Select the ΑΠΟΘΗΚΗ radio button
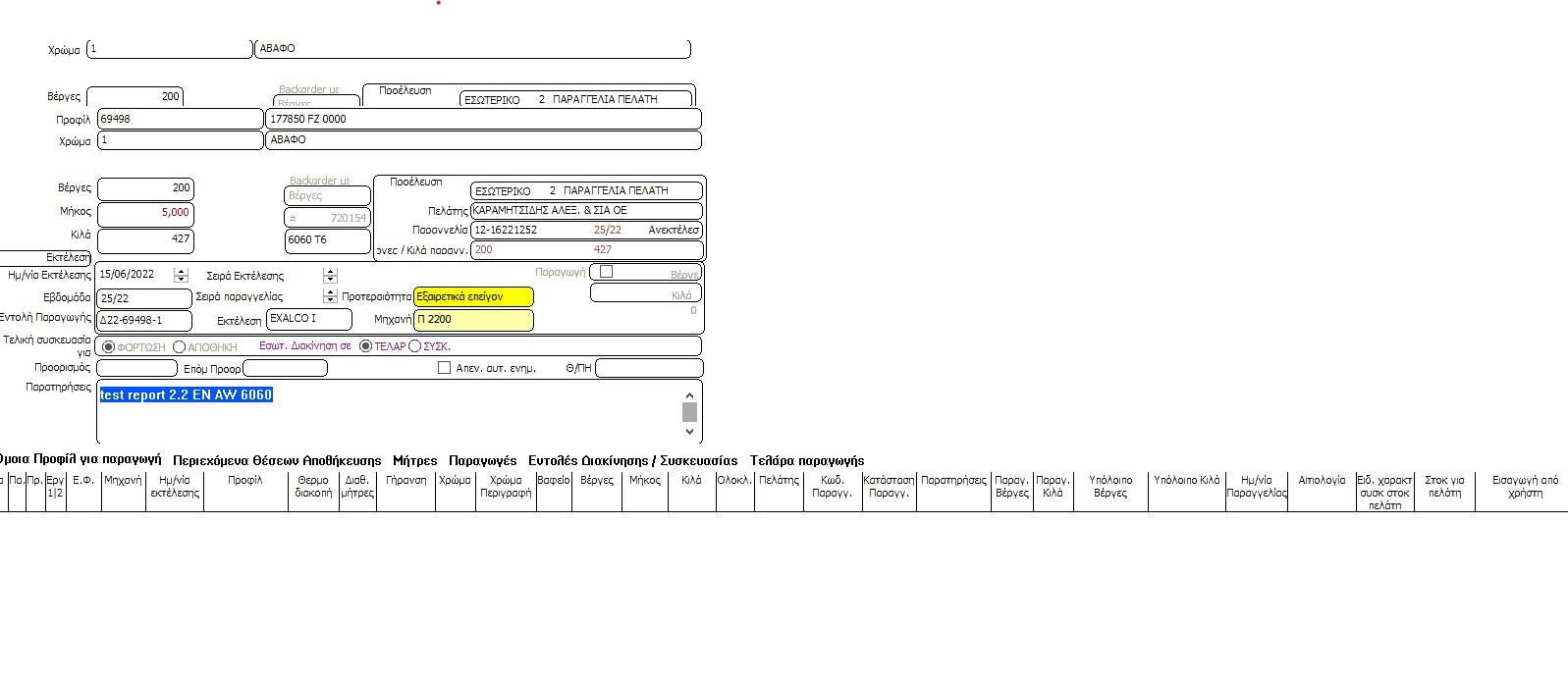 (x=180, y=347)
